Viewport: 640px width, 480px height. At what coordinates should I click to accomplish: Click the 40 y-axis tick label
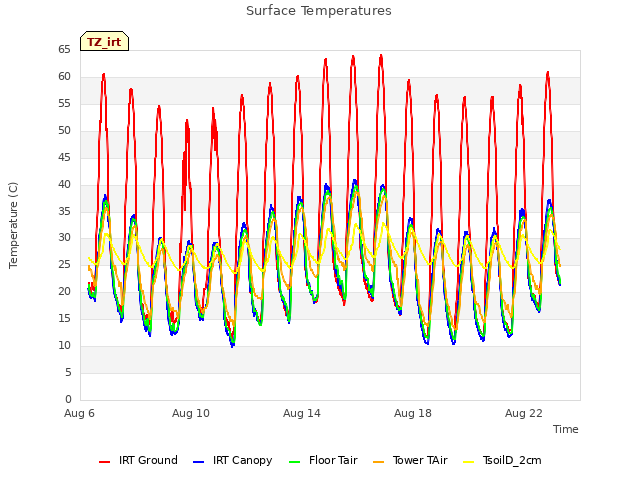[64, 184]
